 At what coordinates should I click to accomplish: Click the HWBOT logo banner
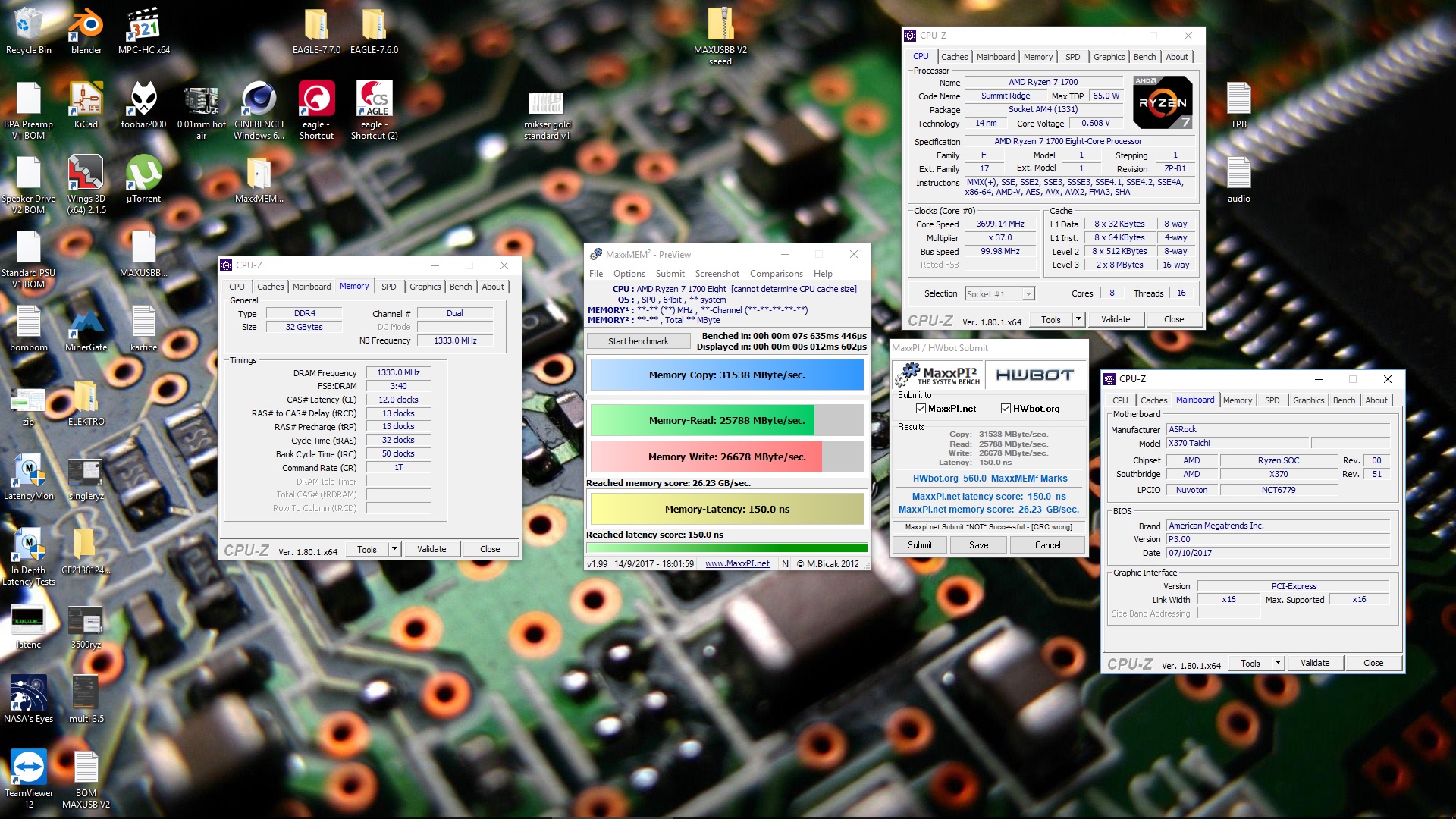pos(1034,375)
